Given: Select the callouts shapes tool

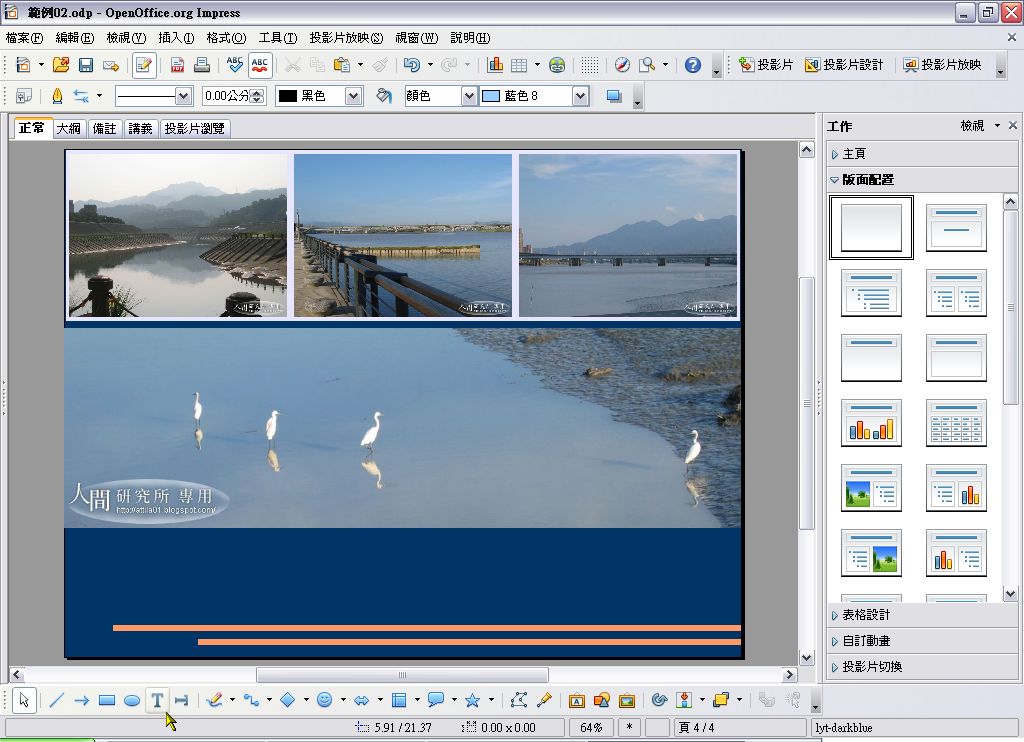Looking at the screenshot, I should (436, 700).
